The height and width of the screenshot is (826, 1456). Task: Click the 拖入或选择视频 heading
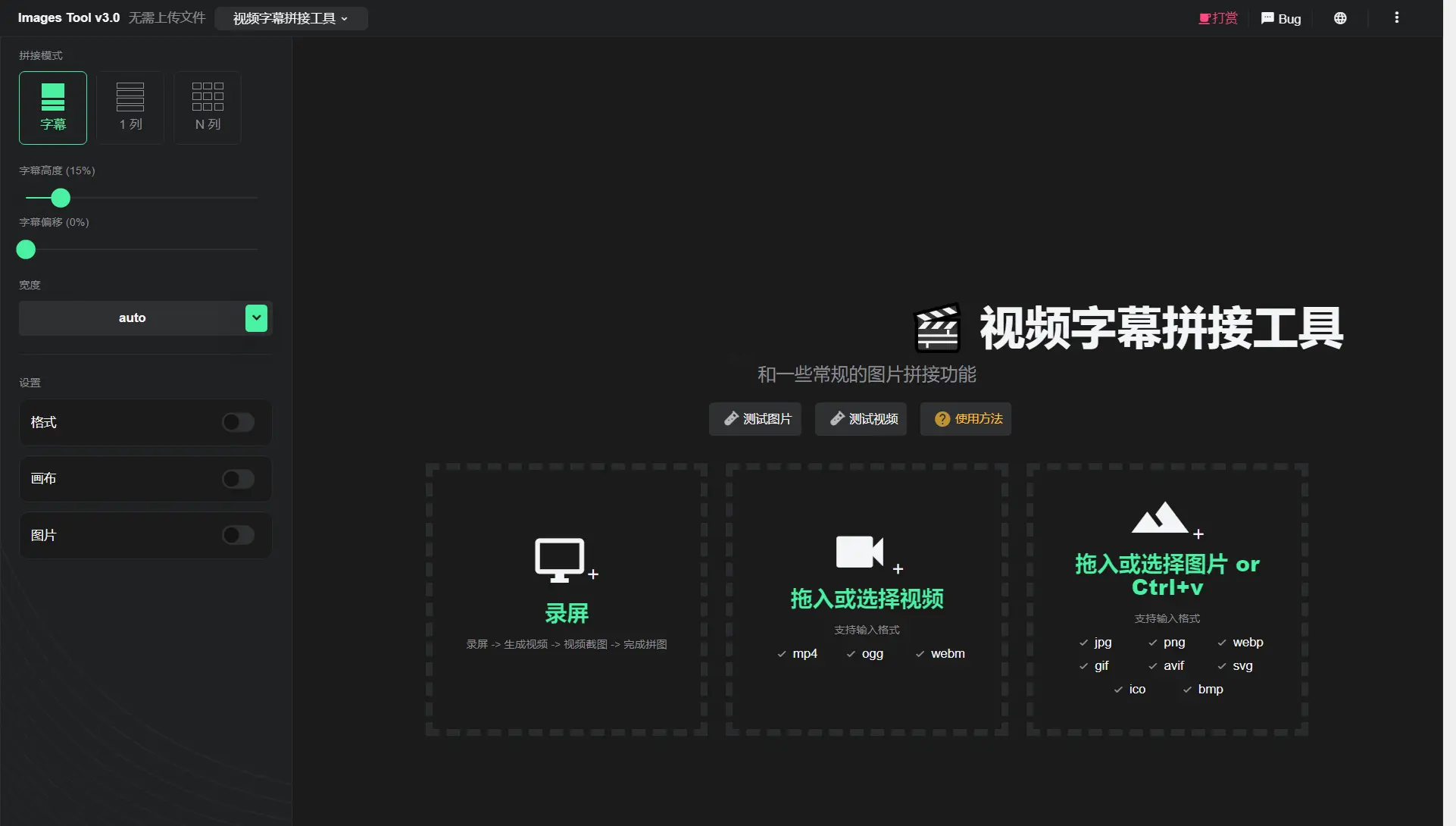pos(867,599)
